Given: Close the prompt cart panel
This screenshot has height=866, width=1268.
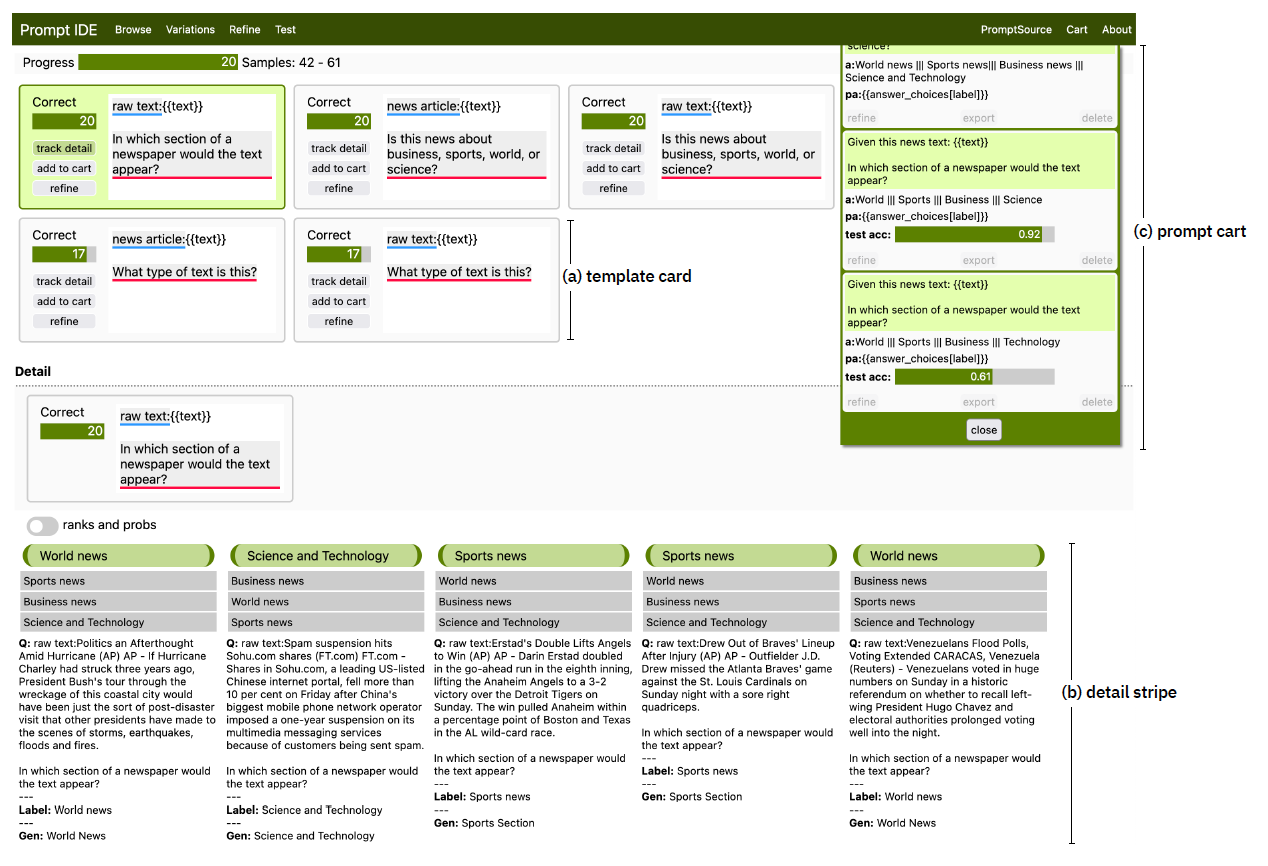Looking at the screenshot, I should 983,429.
